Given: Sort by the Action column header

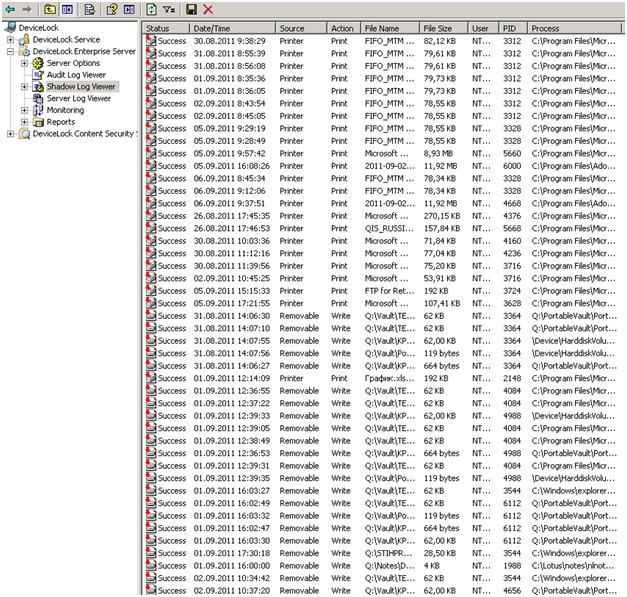Looking at the screenshot, I should point(343,28).
